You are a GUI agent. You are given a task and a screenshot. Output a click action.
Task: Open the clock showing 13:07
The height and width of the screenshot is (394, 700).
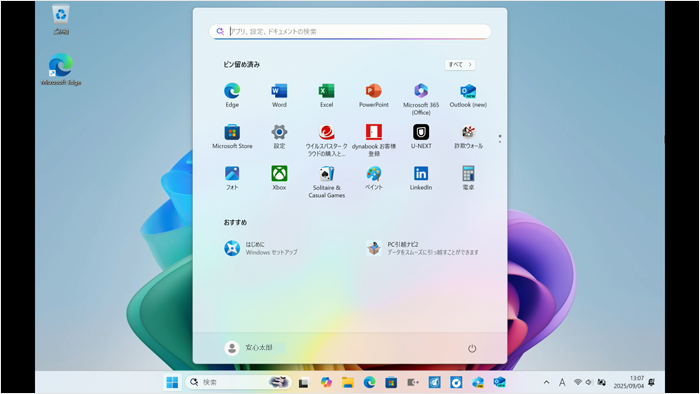[x=629, y=382]
